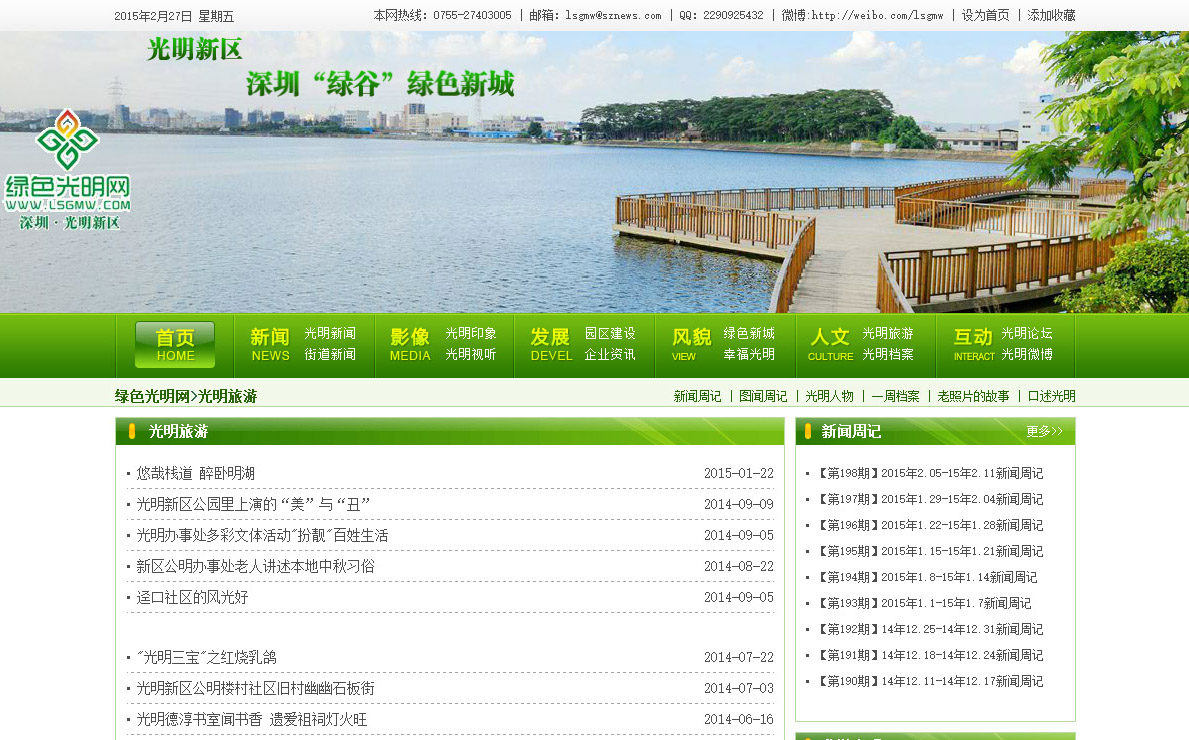Open the 首页 HOME navigation button

pos(175,345)
